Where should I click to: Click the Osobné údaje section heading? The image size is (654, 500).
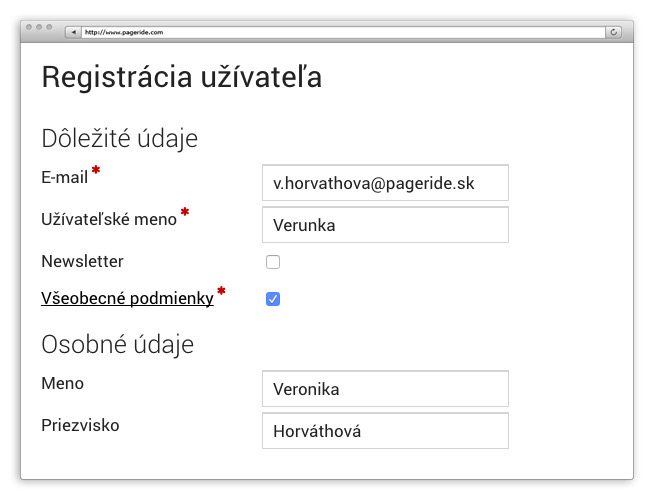pyautogui.click(x=117, y=345)
